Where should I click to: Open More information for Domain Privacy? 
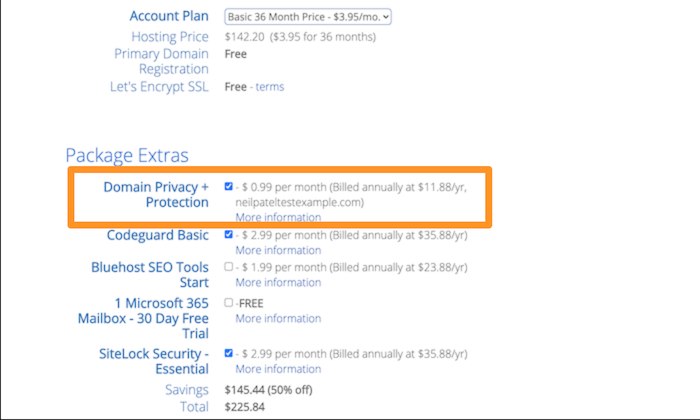(x=278, y=217)
